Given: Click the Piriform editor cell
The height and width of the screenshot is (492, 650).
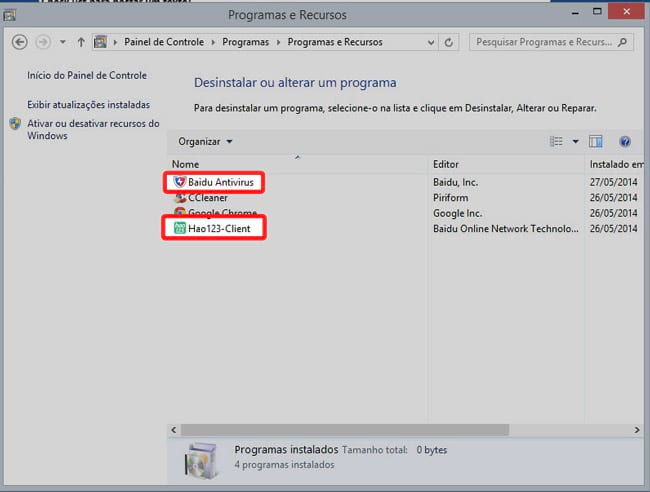Looking at the screenshot, I should 451,198.
